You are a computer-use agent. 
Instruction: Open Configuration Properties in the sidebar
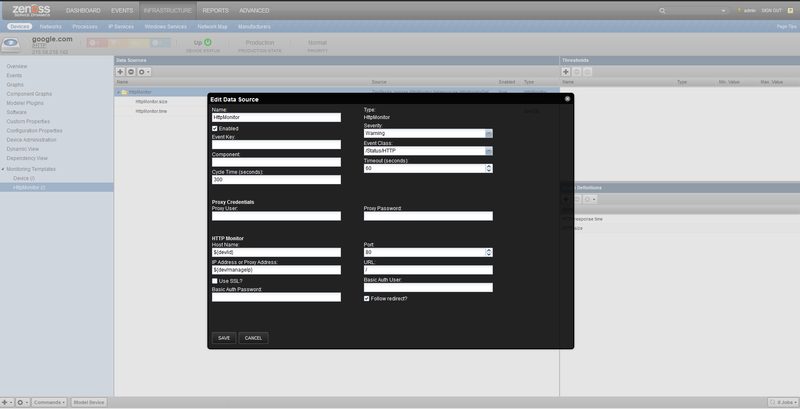[34, 131]
